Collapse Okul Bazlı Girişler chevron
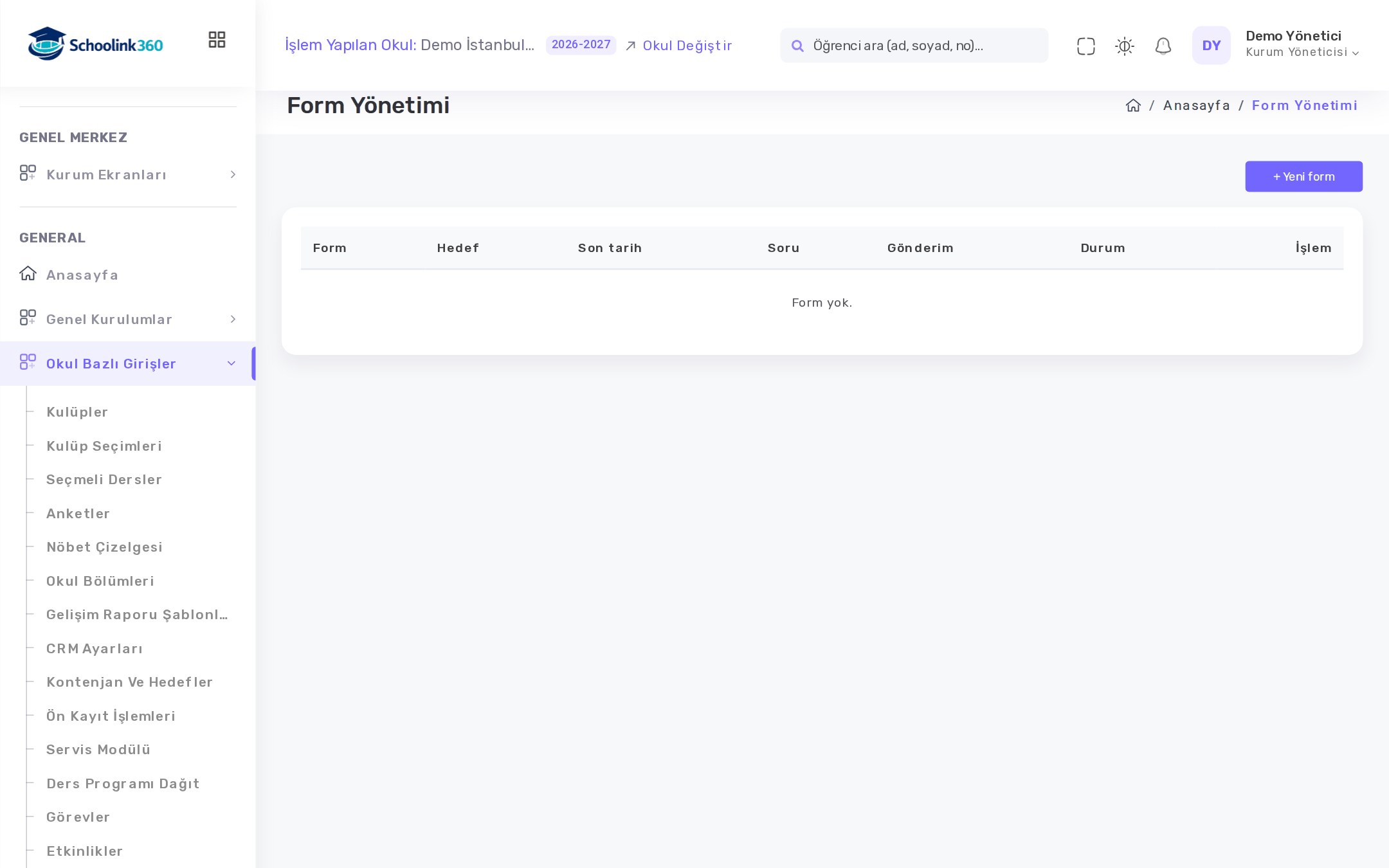The image size is (1389, 868). click(x=232, y=364)
